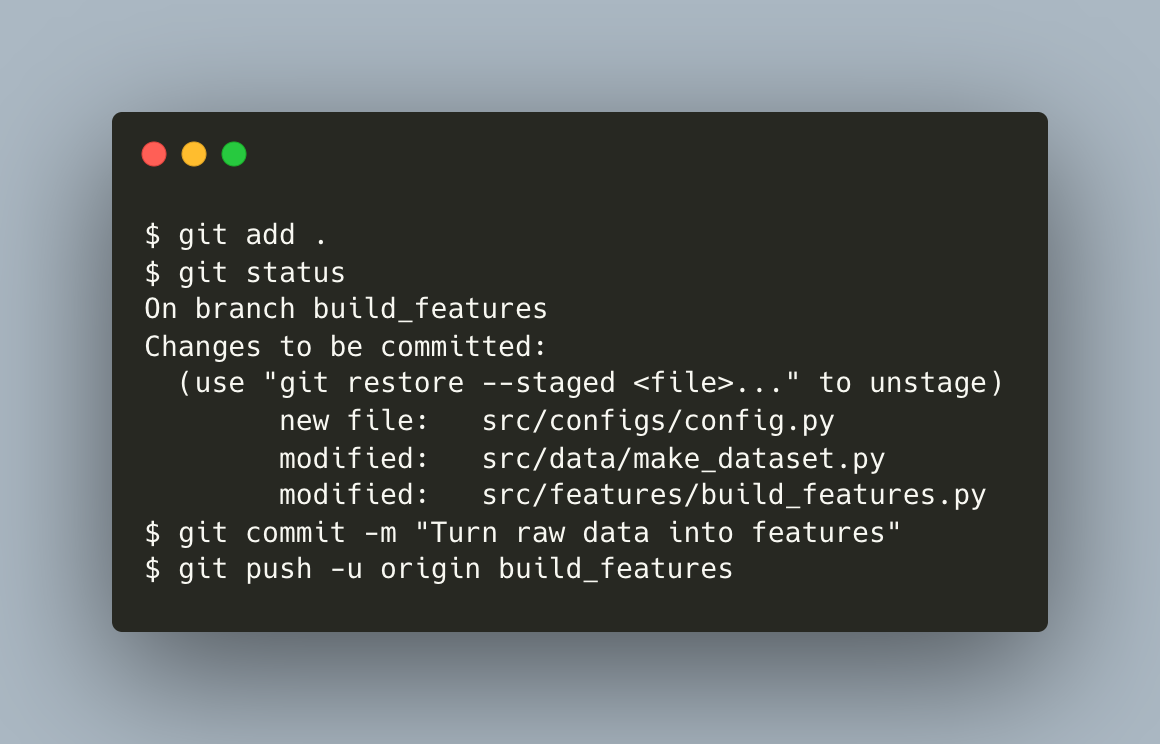The image size is (1160, 744).
Task: Select the src/data/make_dataset.py file path
Action: point(683,458)
